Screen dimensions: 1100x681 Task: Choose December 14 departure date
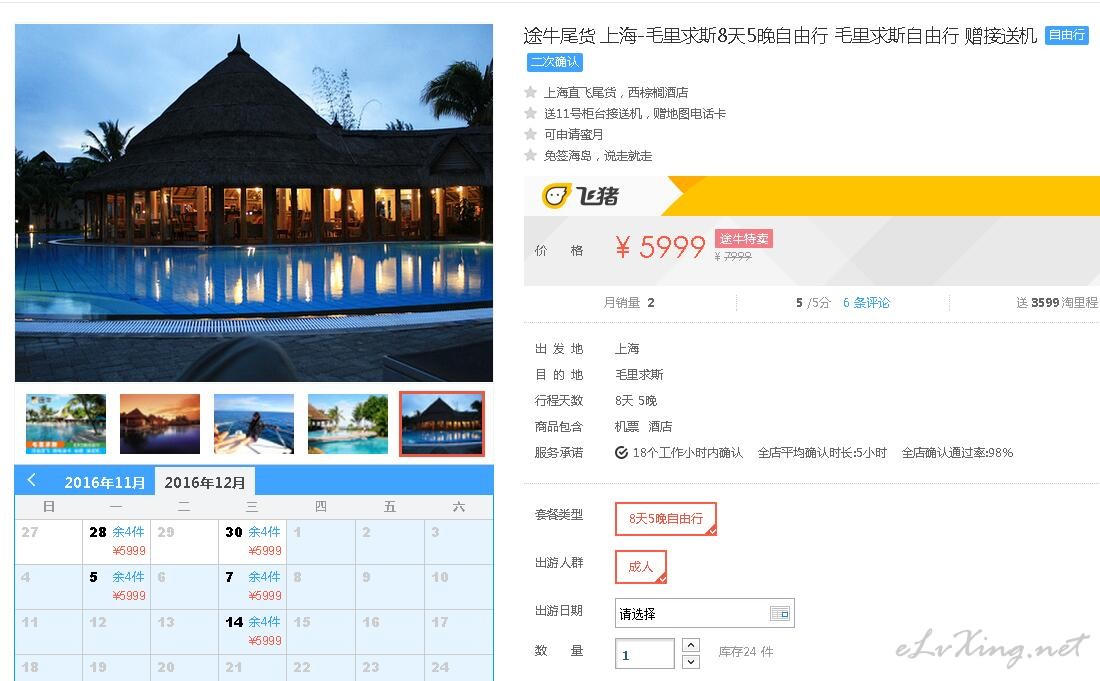[x=253, y=631]
